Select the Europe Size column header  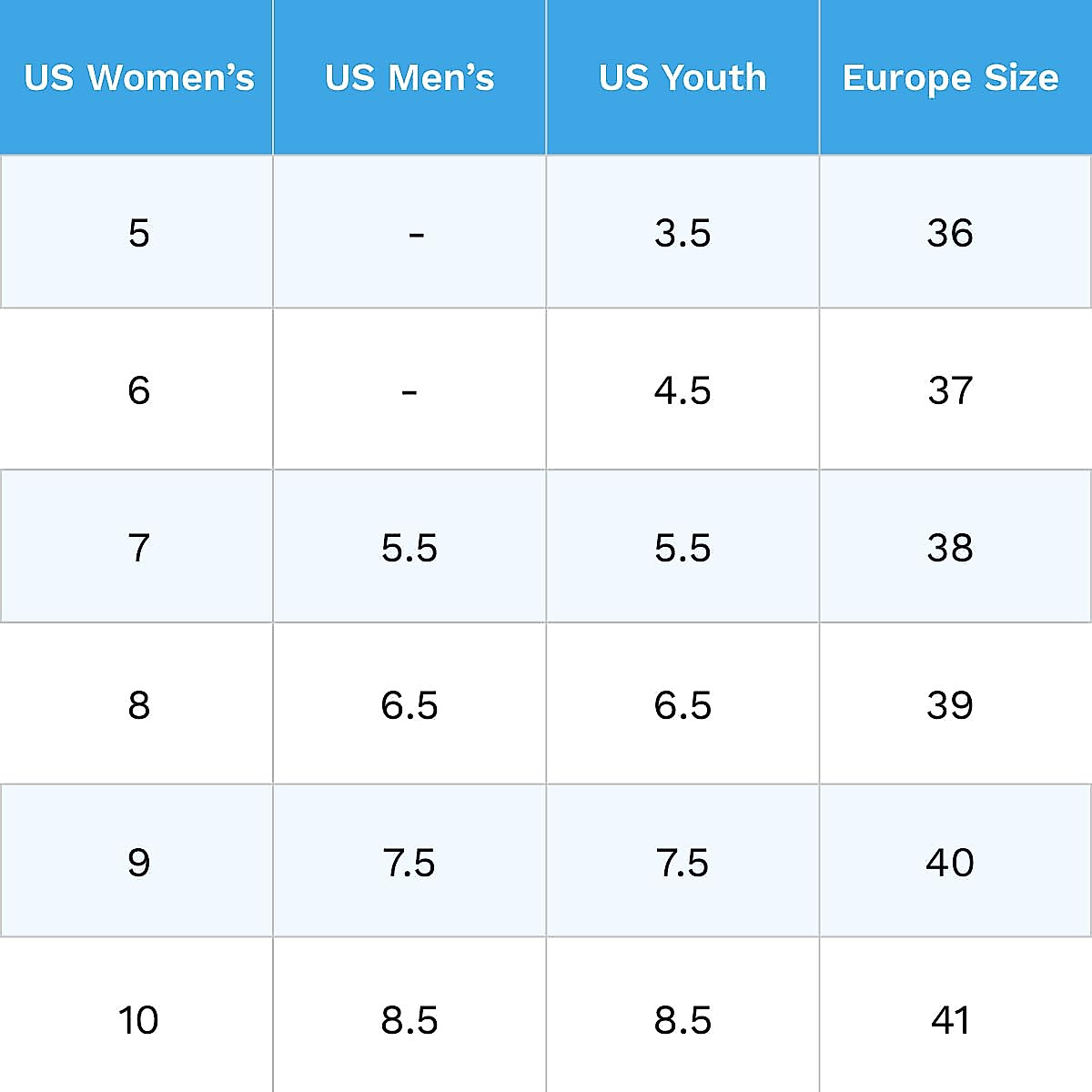pyautogui.click(x=950, y=78)
